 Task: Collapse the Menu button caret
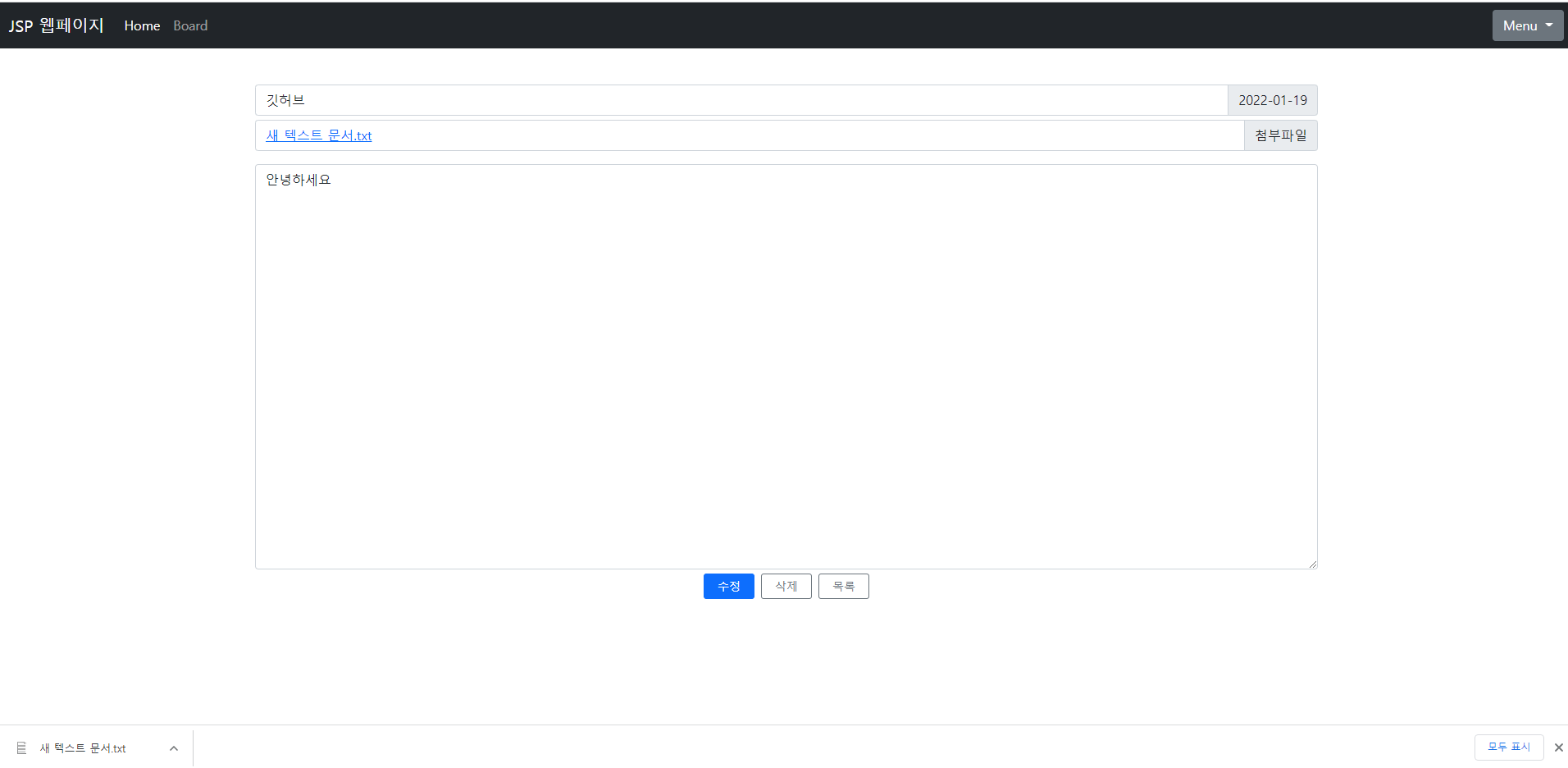point(1548,25)
